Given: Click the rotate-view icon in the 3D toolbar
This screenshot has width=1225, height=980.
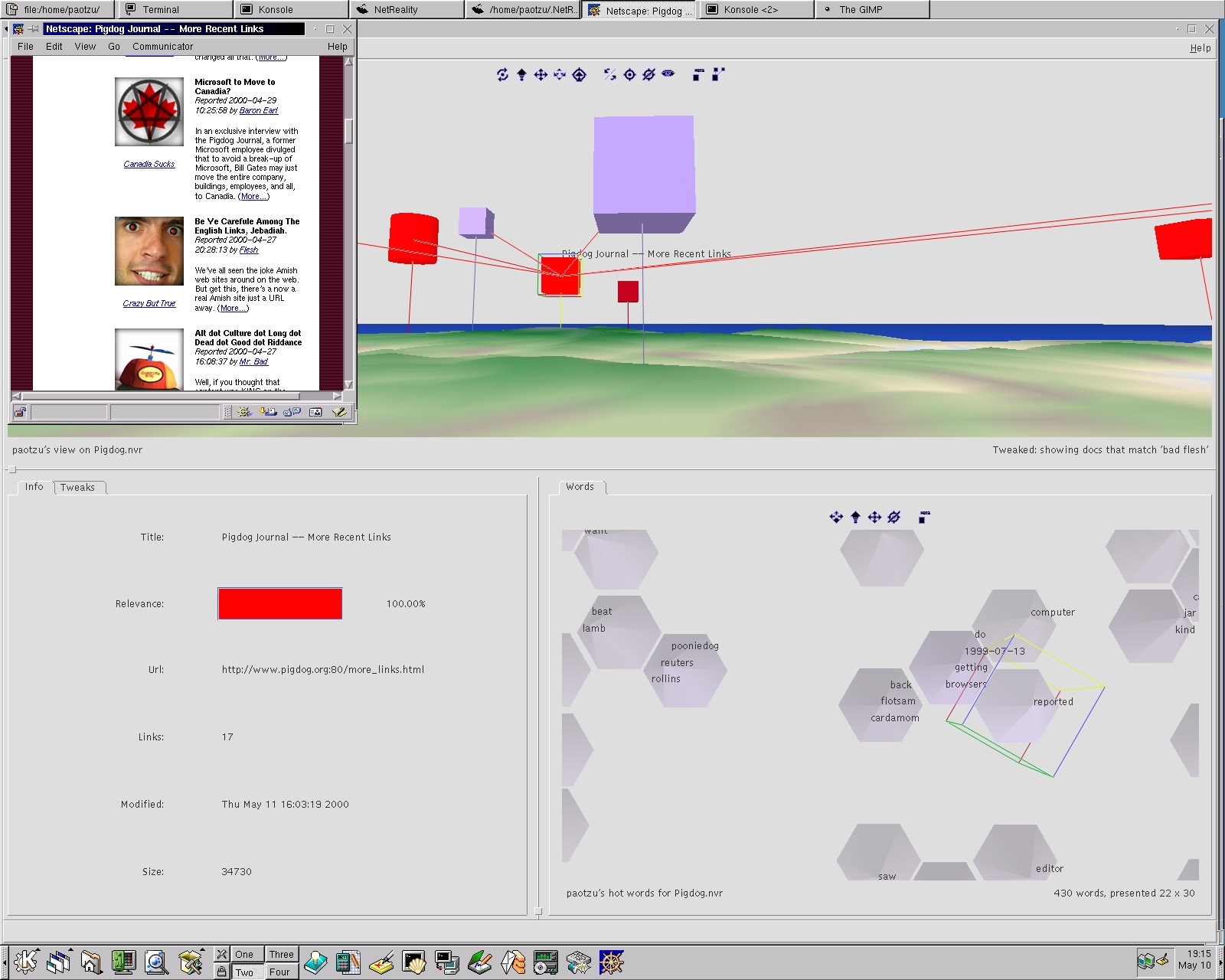Looking at the screenshot, I should click(x=502, y=74).
